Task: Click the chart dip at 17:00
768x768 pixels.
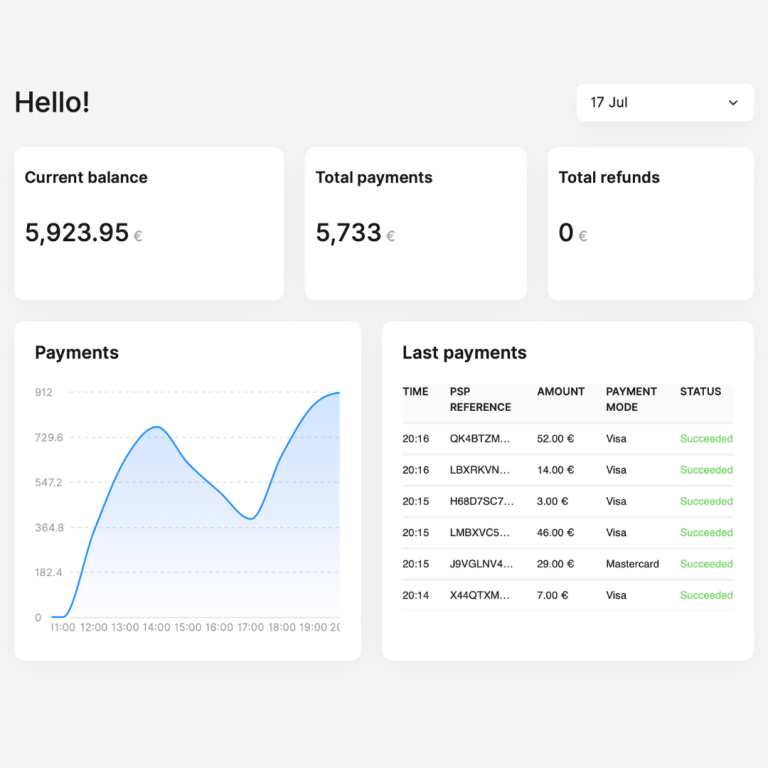Action: click(250, 518)
